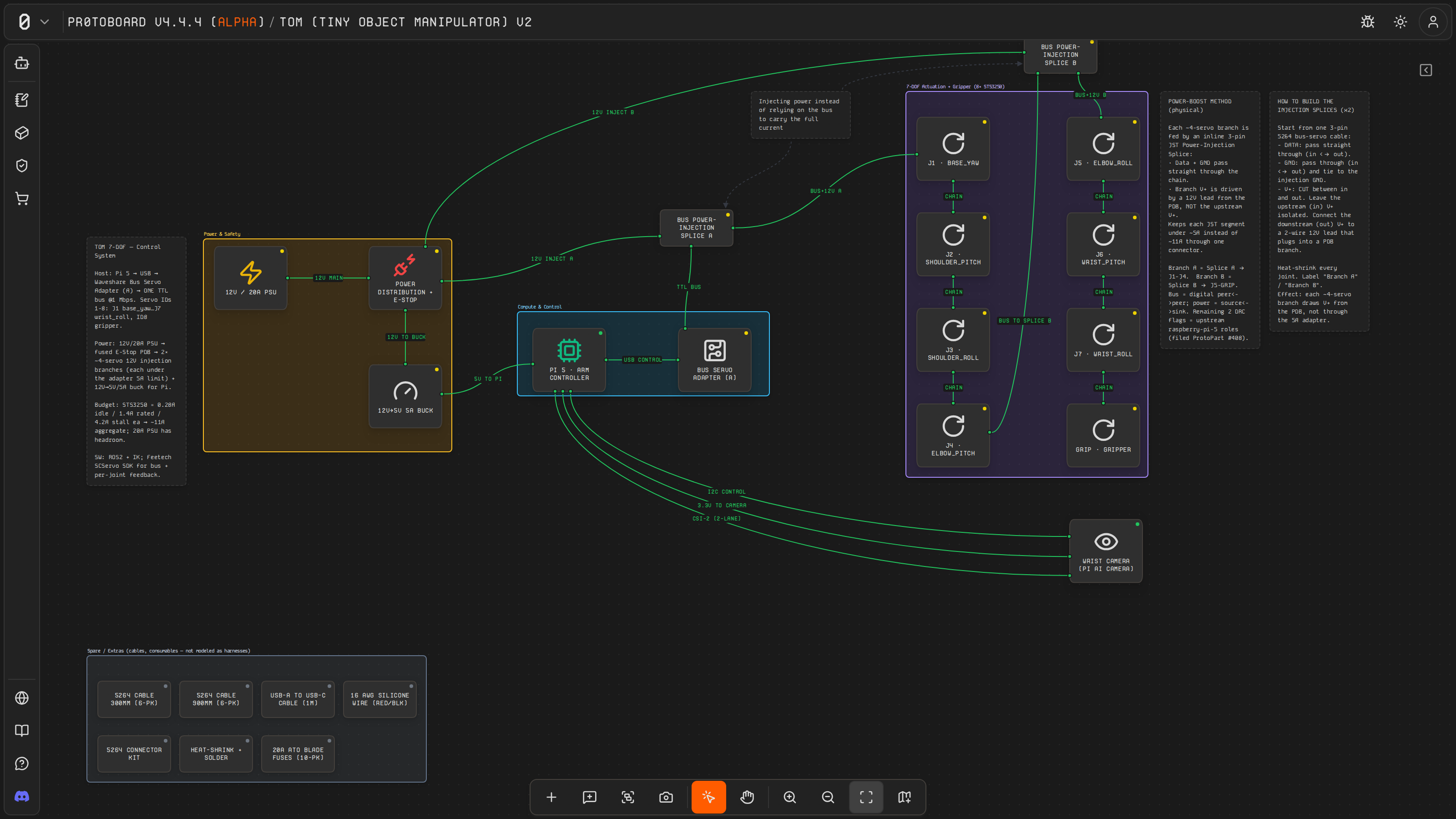1456x819 pixels.
Task: Click the Protoboard logo icon
Action: (24, 22)
